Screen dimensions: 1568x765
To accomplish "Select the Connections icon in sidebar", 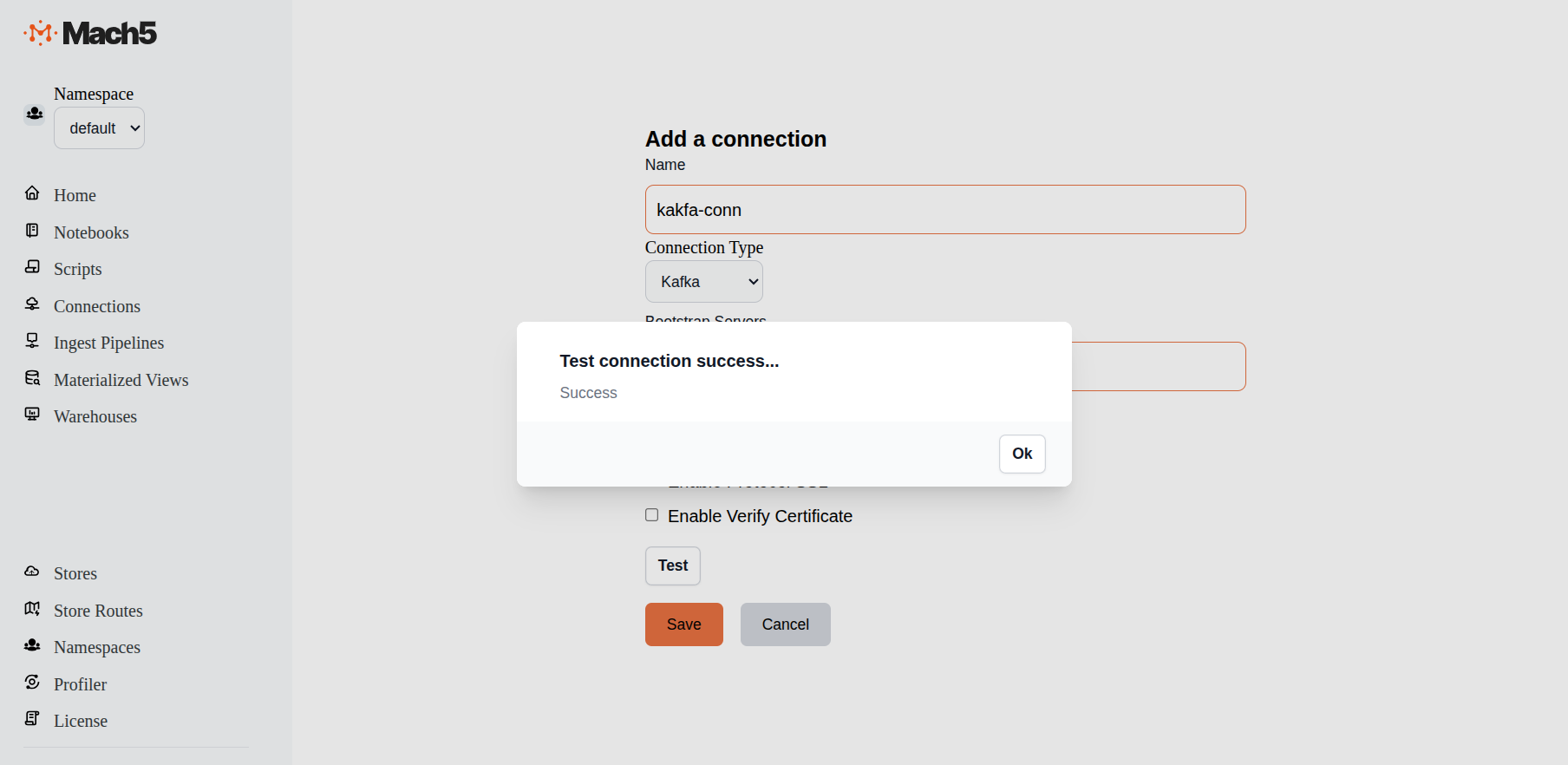I will (32, 304).
